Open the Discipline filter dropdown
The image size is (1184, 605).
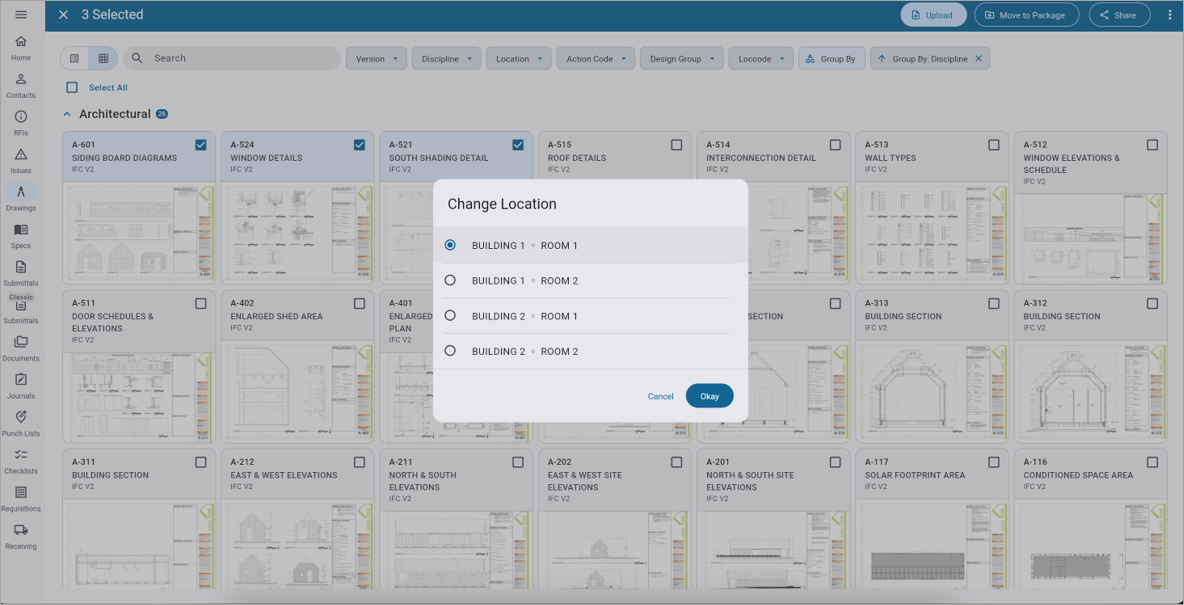pos(446,59)
